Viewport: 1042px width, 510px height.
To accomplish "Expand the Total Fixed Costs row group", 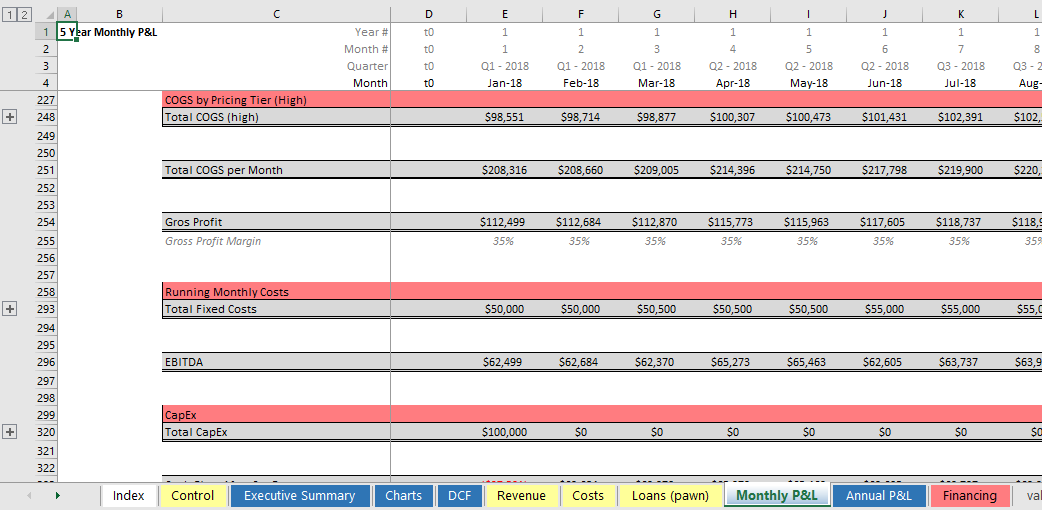I will click(x=10, y=309).
